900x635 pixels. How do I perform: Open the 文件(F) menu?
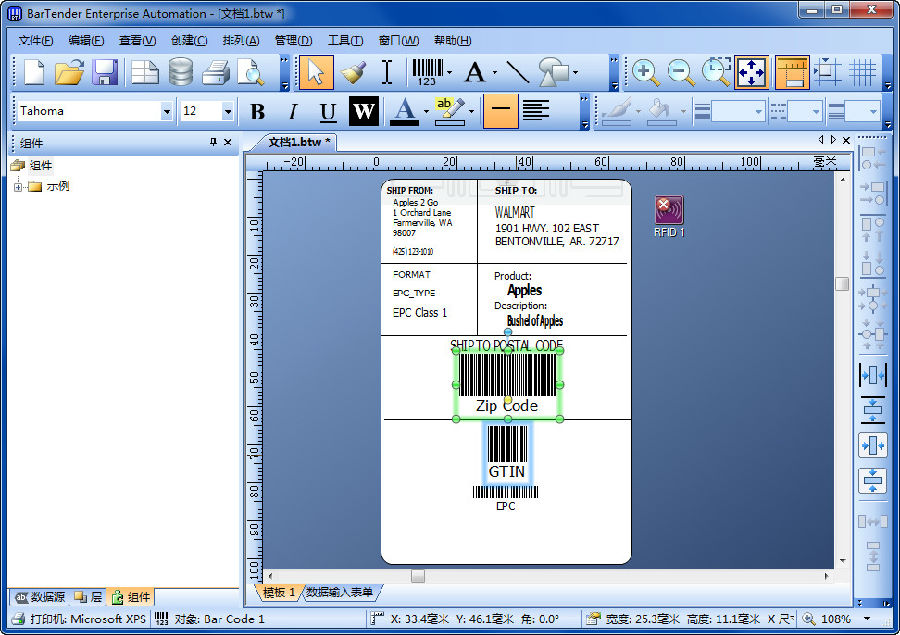pyautogui.click(x=36, y=41)
